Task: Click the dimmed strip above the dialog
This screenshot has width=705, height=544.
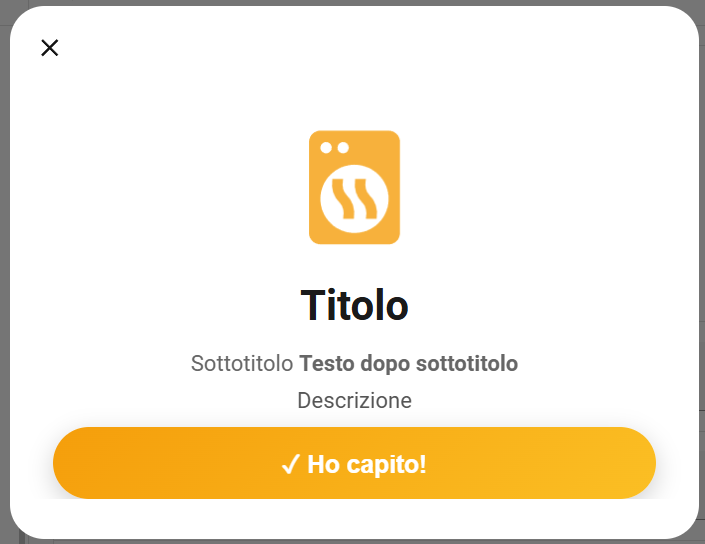Action: 352,3
